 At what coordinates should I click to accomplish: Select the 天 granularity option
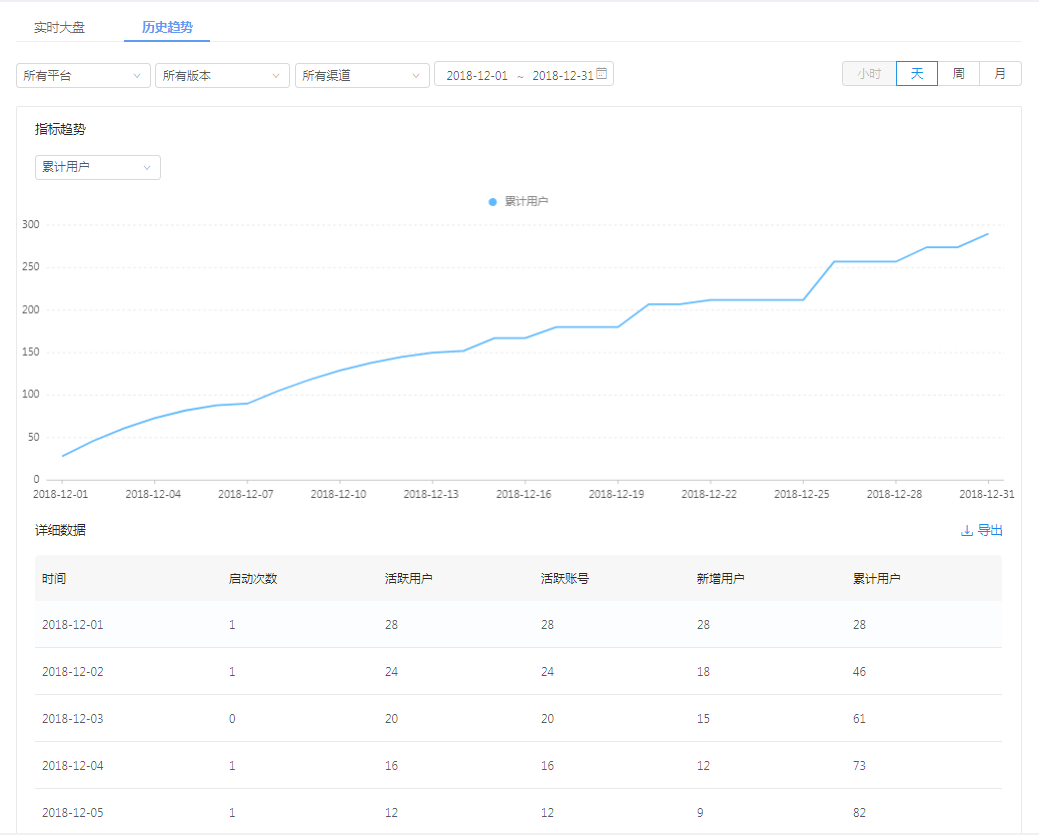coord(916,74)
